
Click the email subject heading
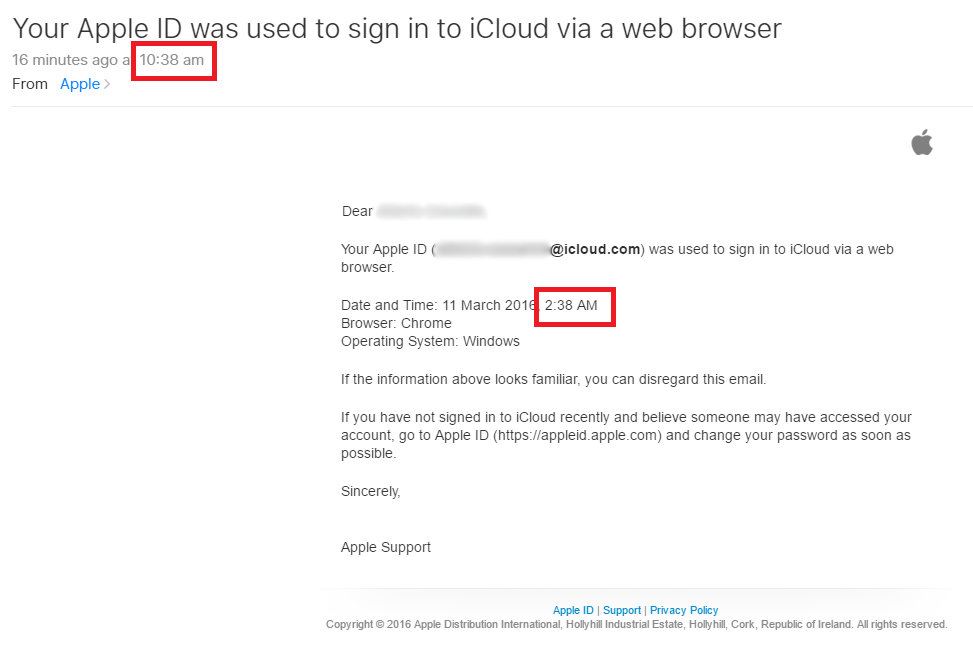pyautogui.click(x=396, y=28)
